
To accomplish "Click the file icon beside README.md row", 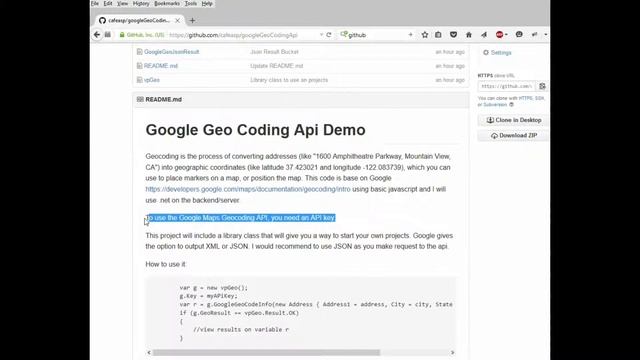I will tap(140, 66).
